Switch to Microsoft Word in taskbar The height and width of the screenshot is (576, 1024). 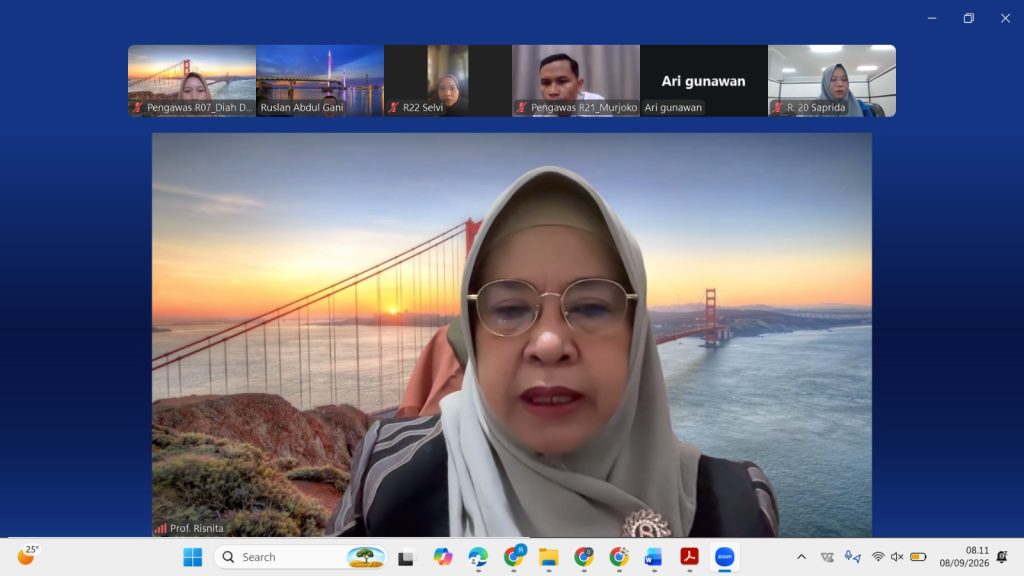653,557
